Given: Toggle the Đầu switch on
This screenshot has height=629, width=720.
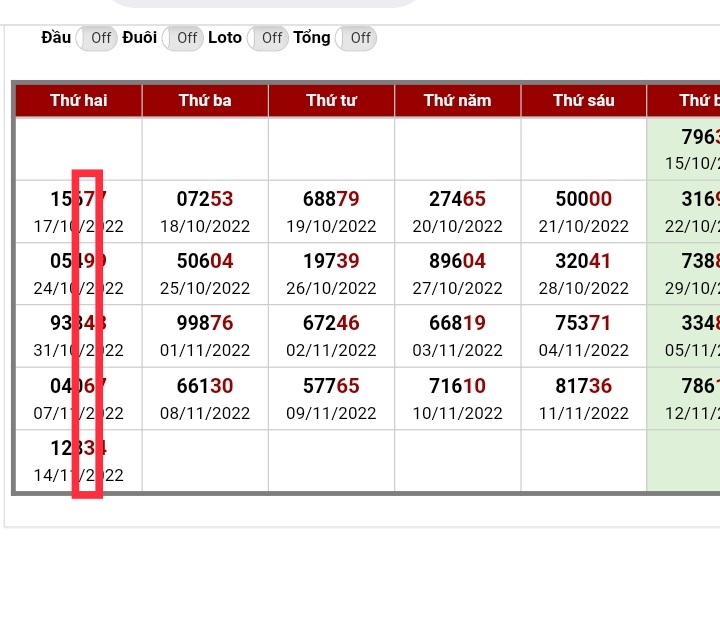Looking at the screenshot, I should coord(97,38).
